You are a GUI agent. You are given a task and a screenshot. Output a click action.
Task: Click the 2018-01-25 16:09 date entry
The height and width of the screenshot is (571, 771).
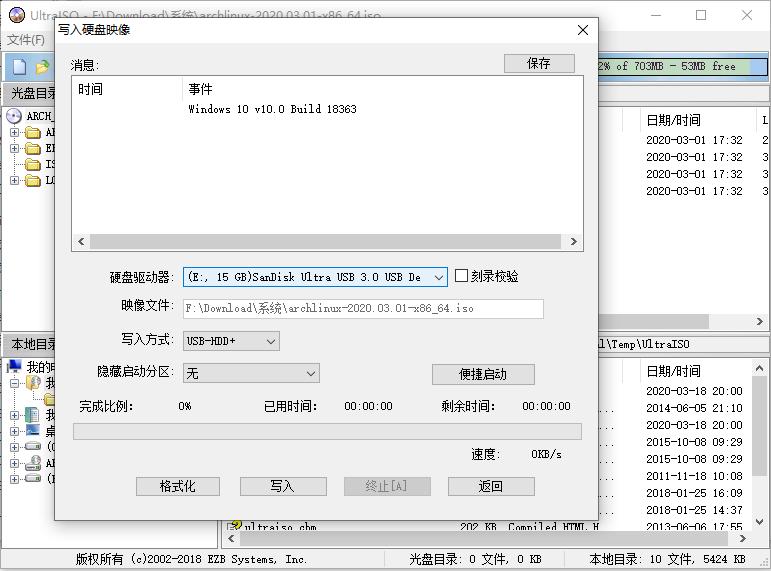pos(694,493)
